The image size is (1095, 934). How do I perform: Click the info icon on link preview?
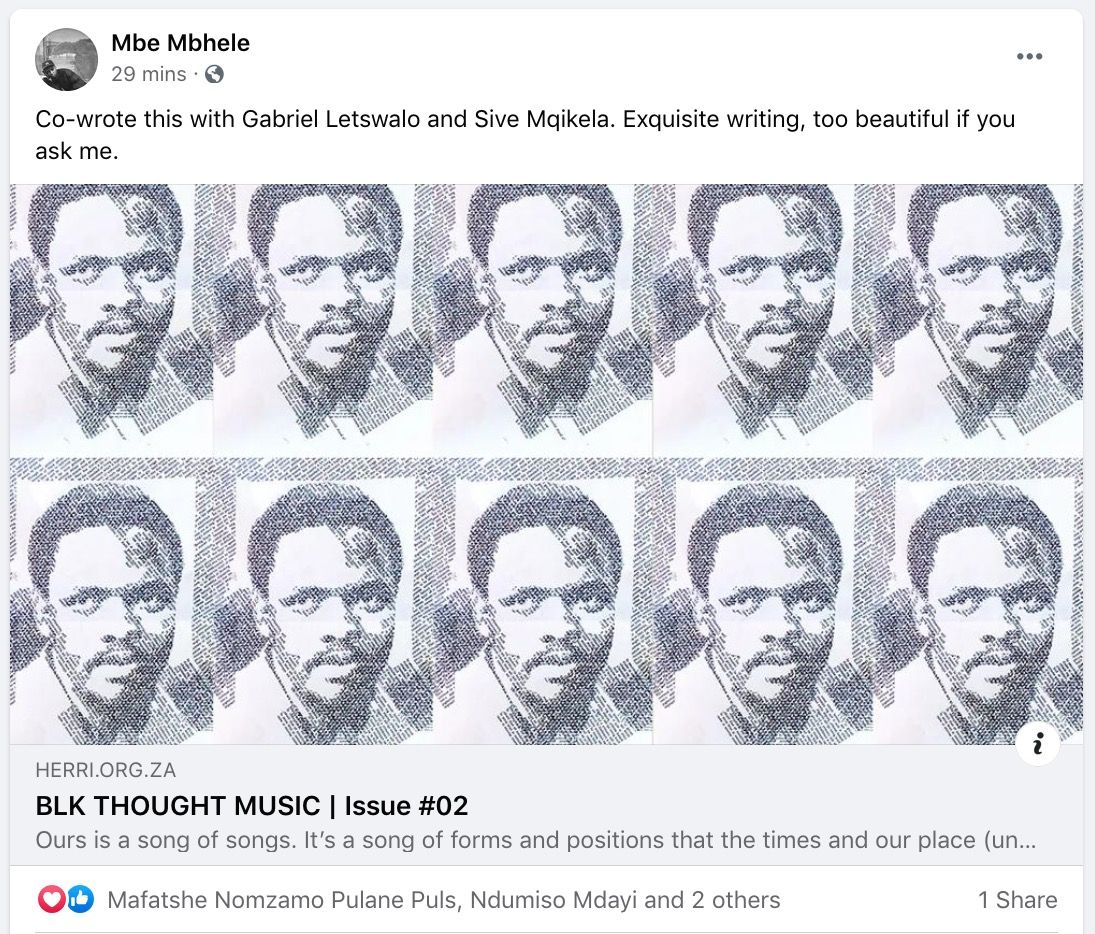[x=1038, y=744]
